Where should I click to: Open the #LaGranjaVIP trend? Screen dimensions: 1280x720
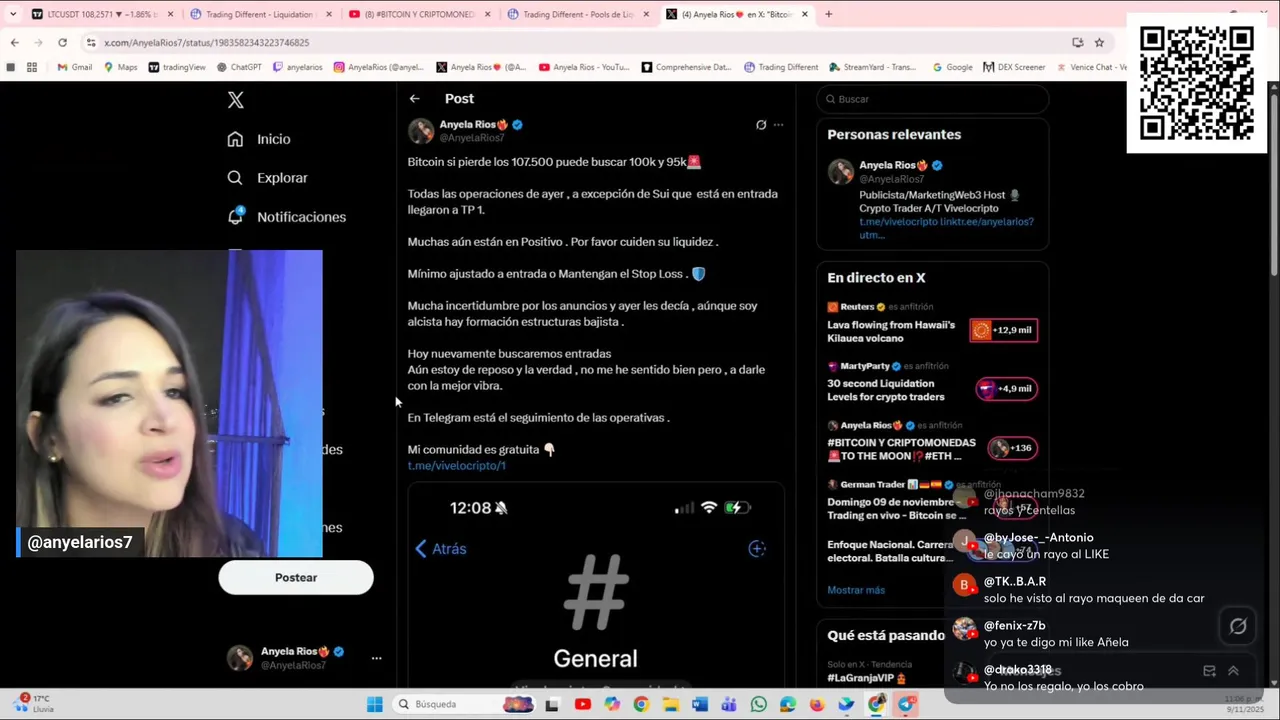[x=866, y=678]
